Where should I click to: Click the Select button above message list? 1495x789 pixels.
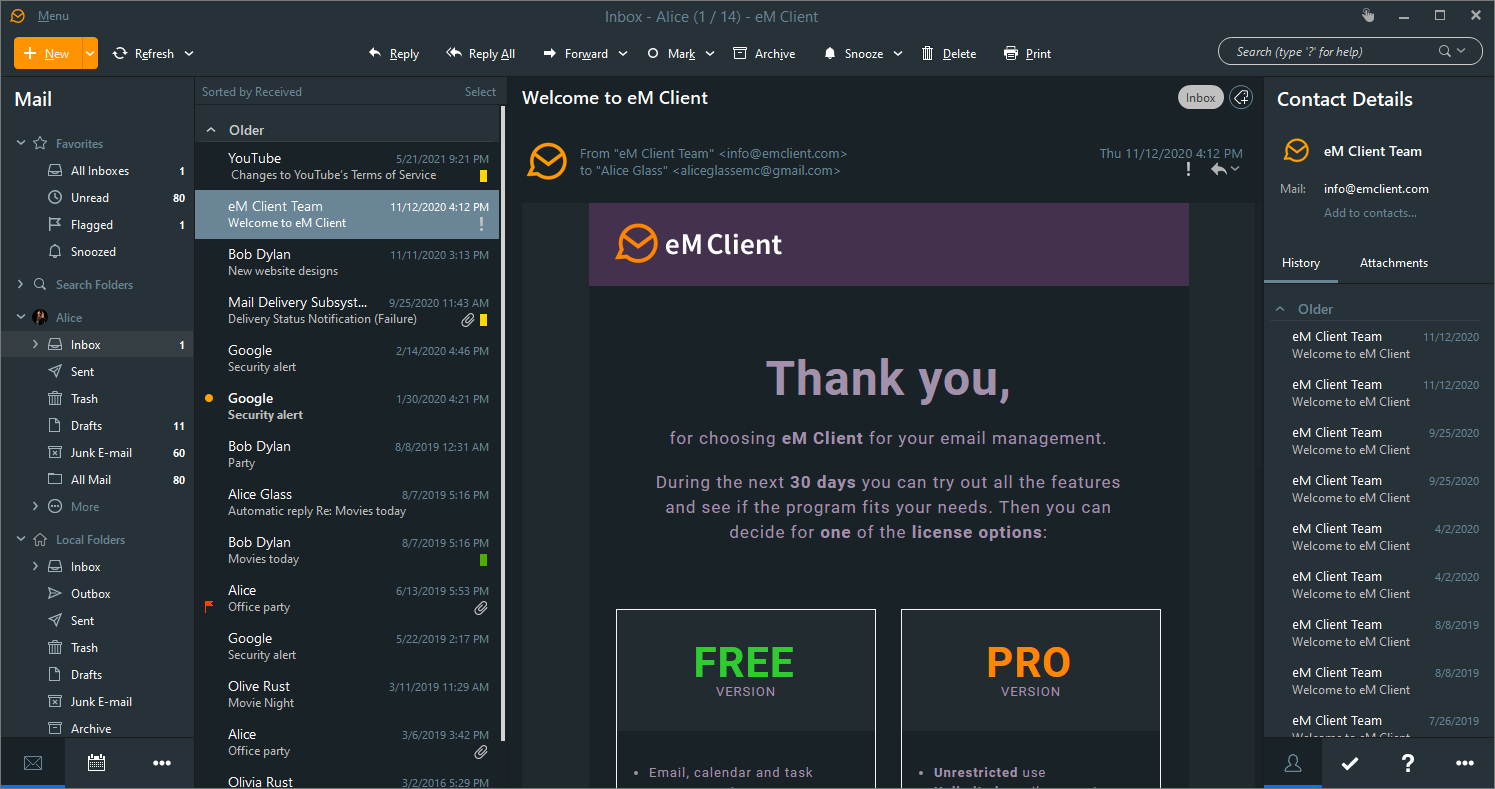coord(480,92)
